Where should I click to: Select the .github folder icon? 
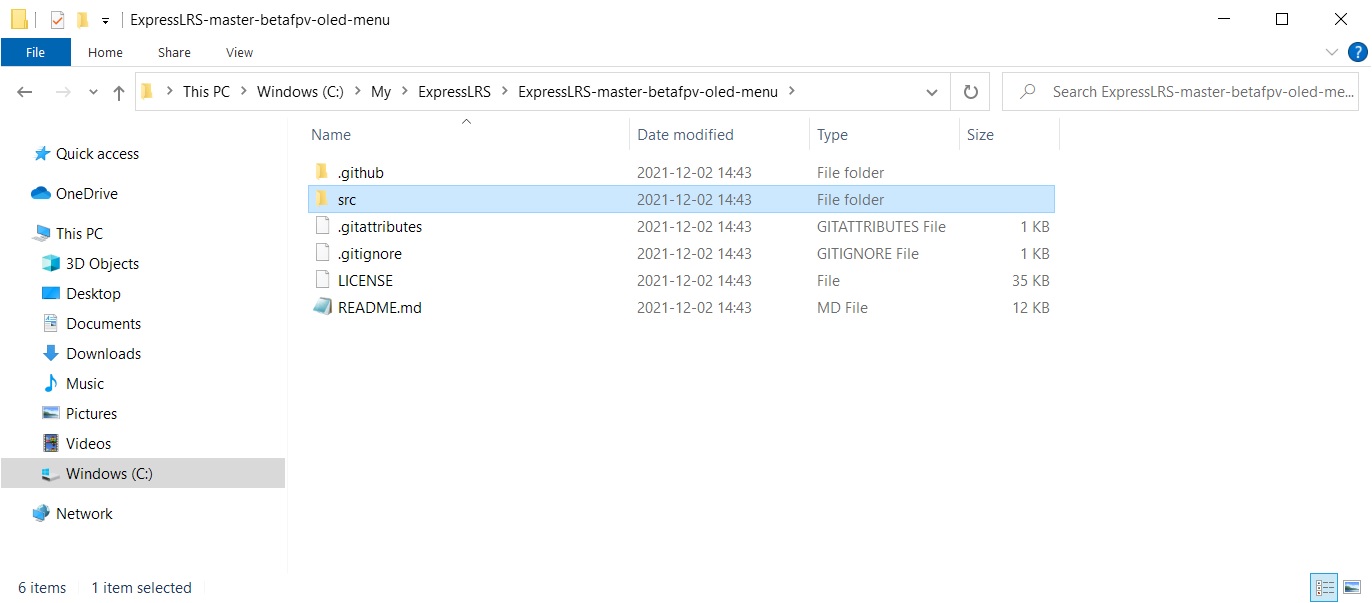pyautogui.click(x=322, y=172)
